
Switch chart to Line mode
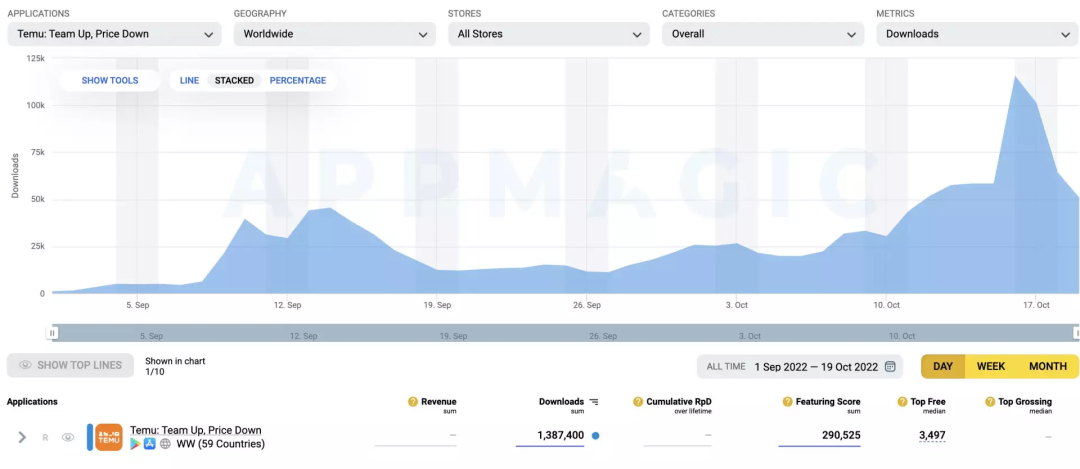click(x=189, y=80)
